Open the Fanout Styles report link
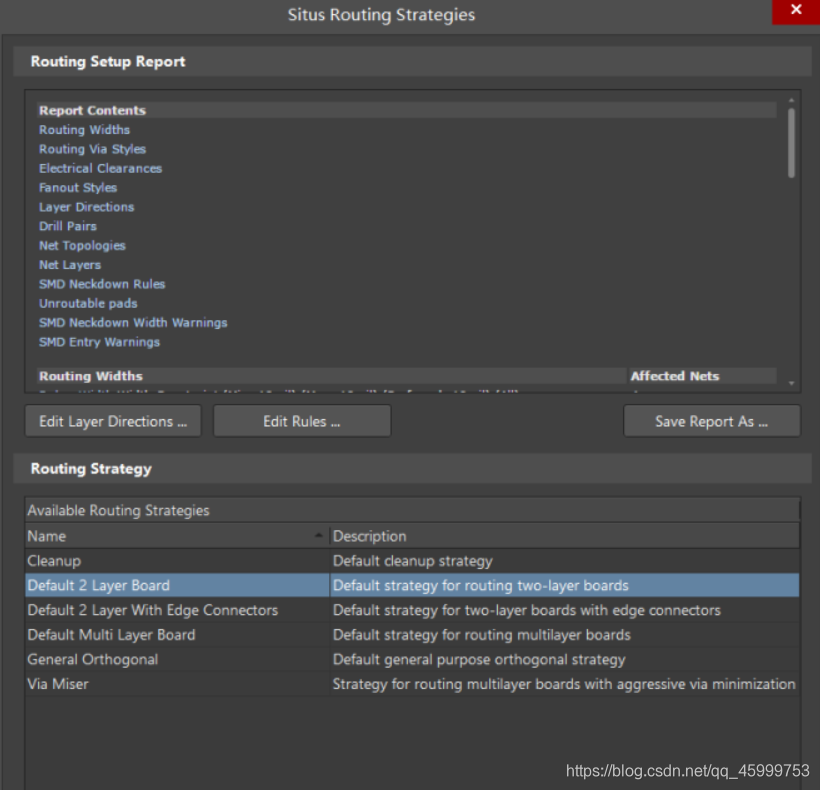The image size is (820, 790). [78, 188]
